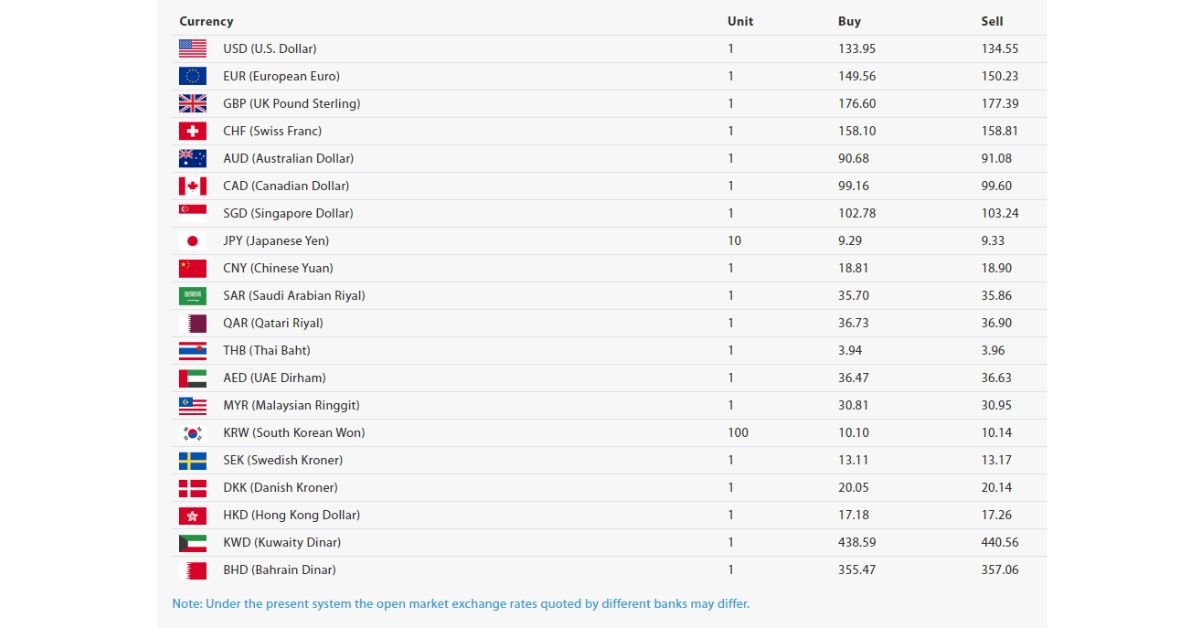This screenshot has width=1200, height=628.
Task: Select the MYR (Malaysian Ringgit) row label
Action: click(291, 405)
